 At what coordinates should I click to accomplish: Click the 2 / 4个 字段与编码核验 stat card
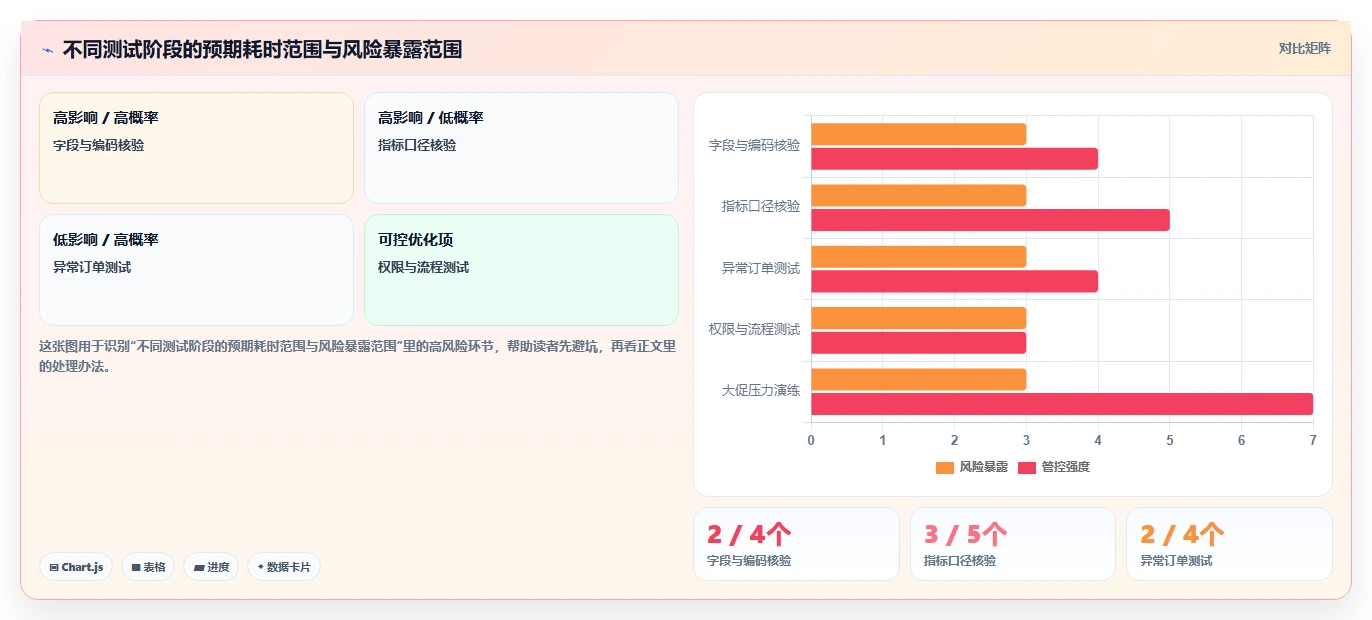click(x=796, y=544)
